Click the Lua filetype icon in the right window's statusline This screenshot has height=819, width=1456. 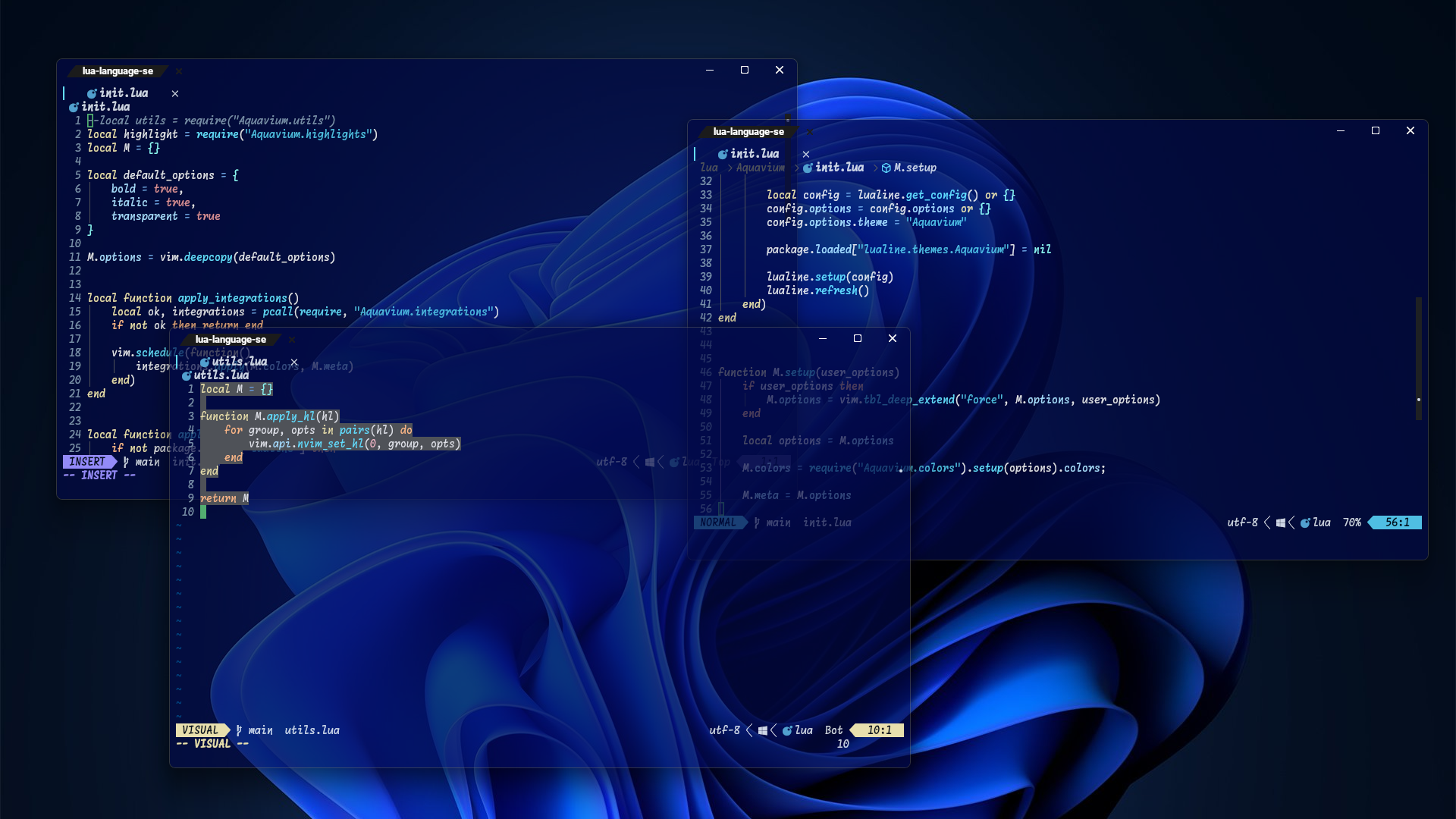(x=1305, y=522)
